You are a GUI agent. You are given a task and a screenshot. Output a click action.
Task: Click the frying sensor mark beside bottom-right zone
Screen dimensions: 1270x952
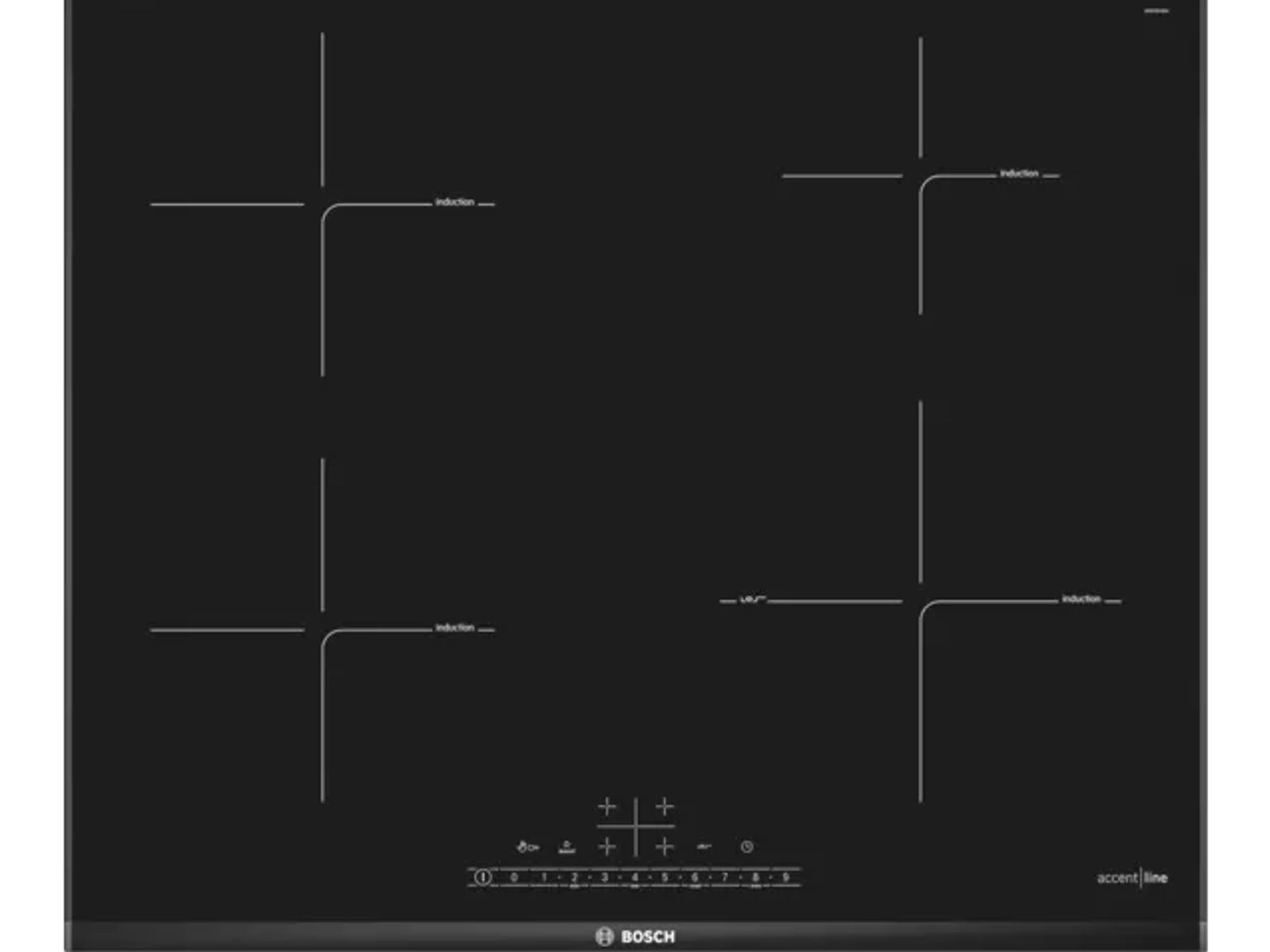pyautogui.click(x=752, y=600)
